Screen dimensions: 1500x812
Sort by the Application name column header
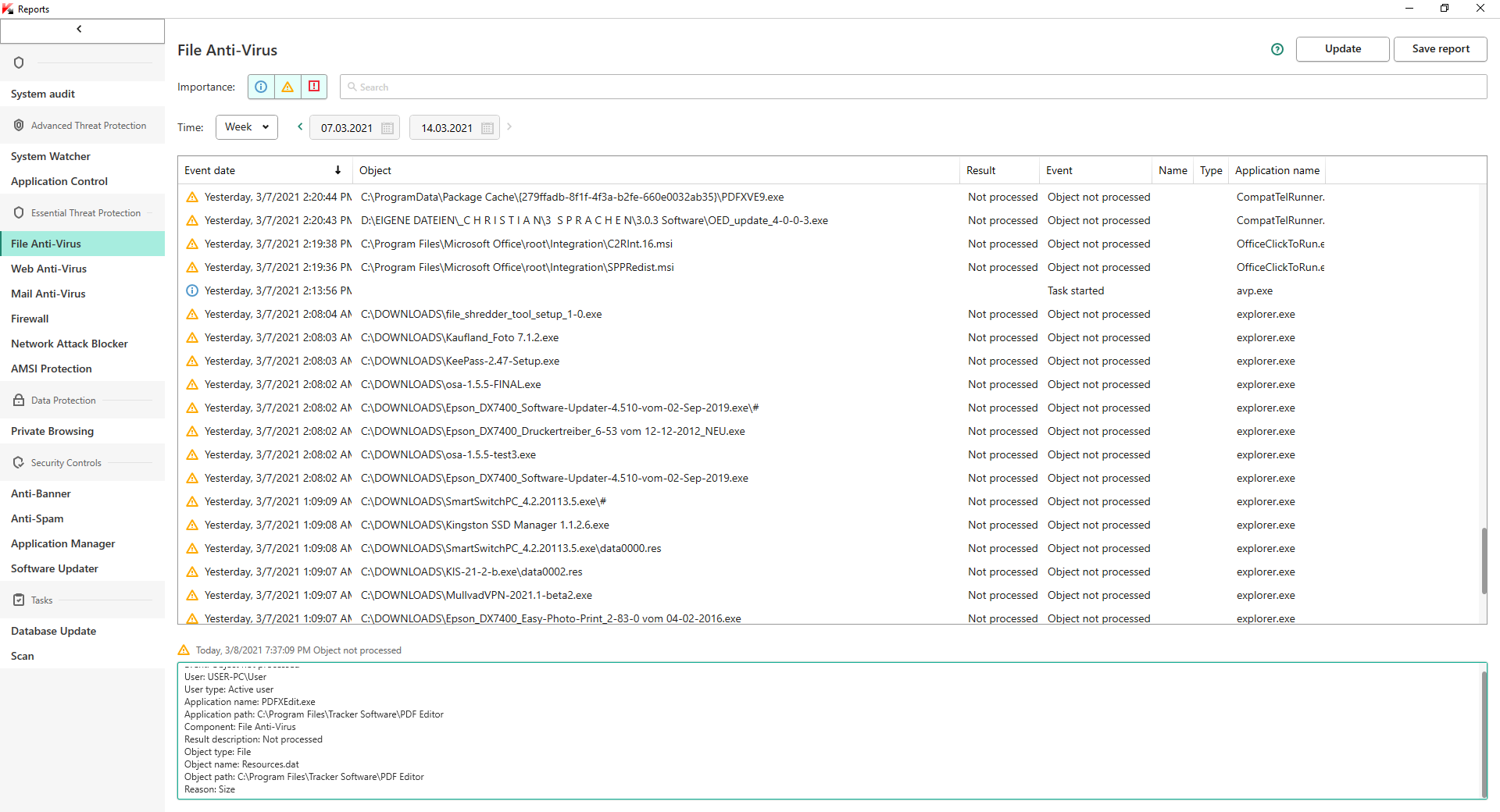pos(1277,170)
